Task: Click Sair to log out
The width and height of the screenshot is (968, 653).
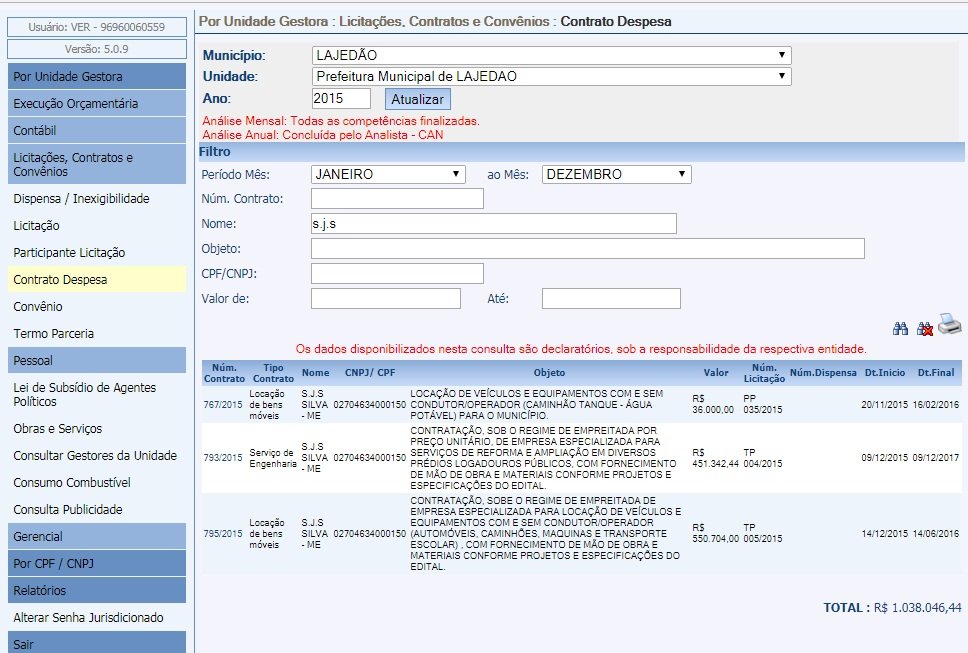Action: 23,644
